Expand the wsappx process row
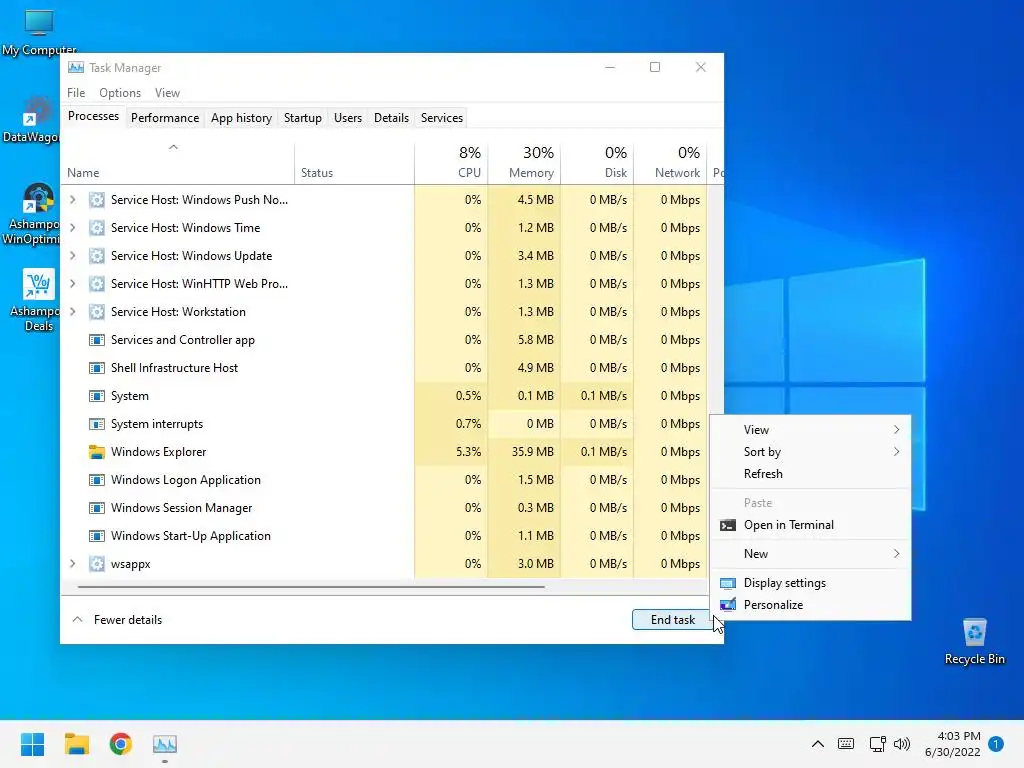The image size is (1024, 768). (x=73, y=564)
